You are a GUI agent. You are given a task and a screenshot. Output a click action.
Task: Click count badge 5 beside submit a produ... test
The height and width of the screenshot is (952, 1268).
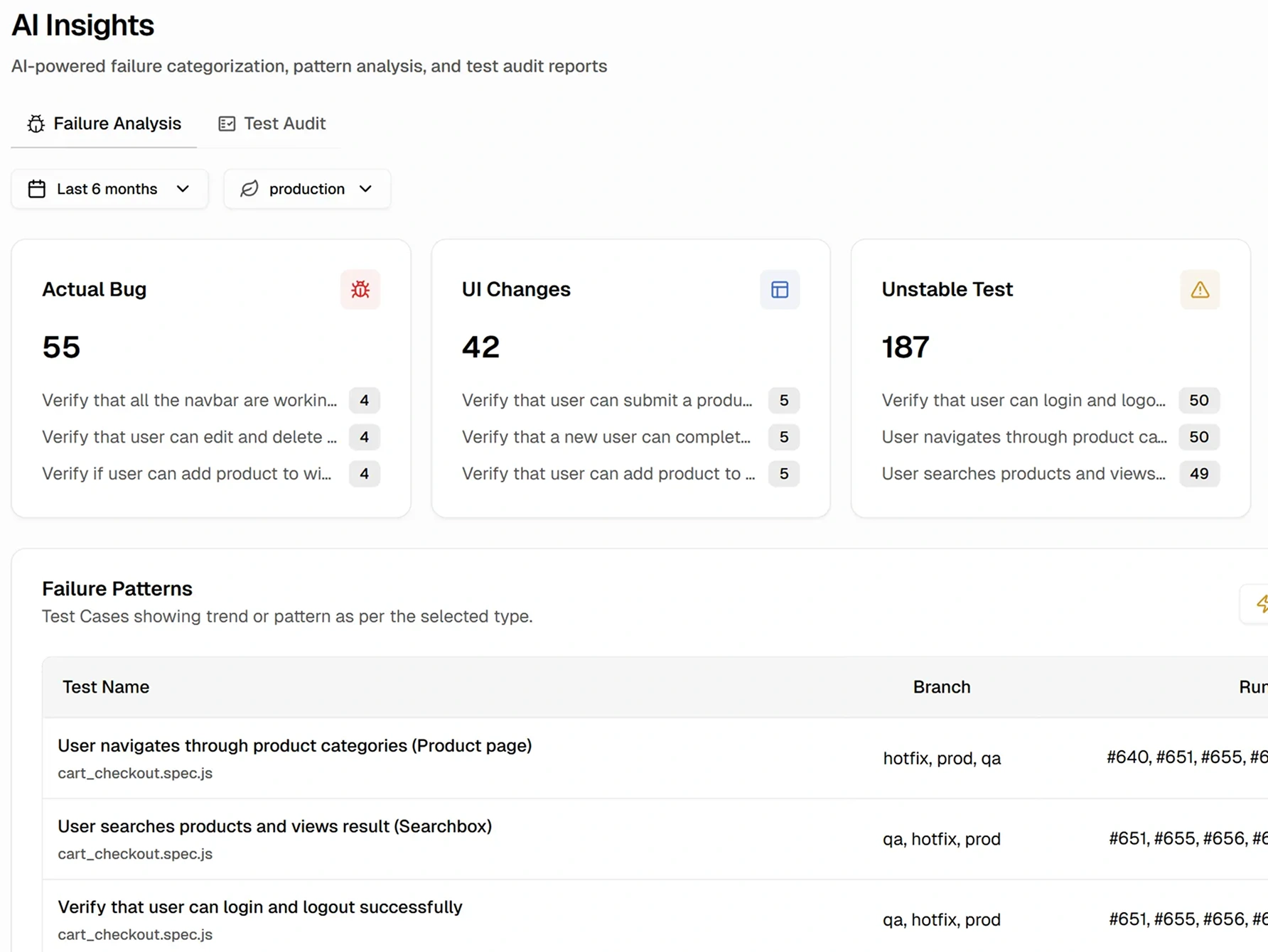click(x=784, y=400)
